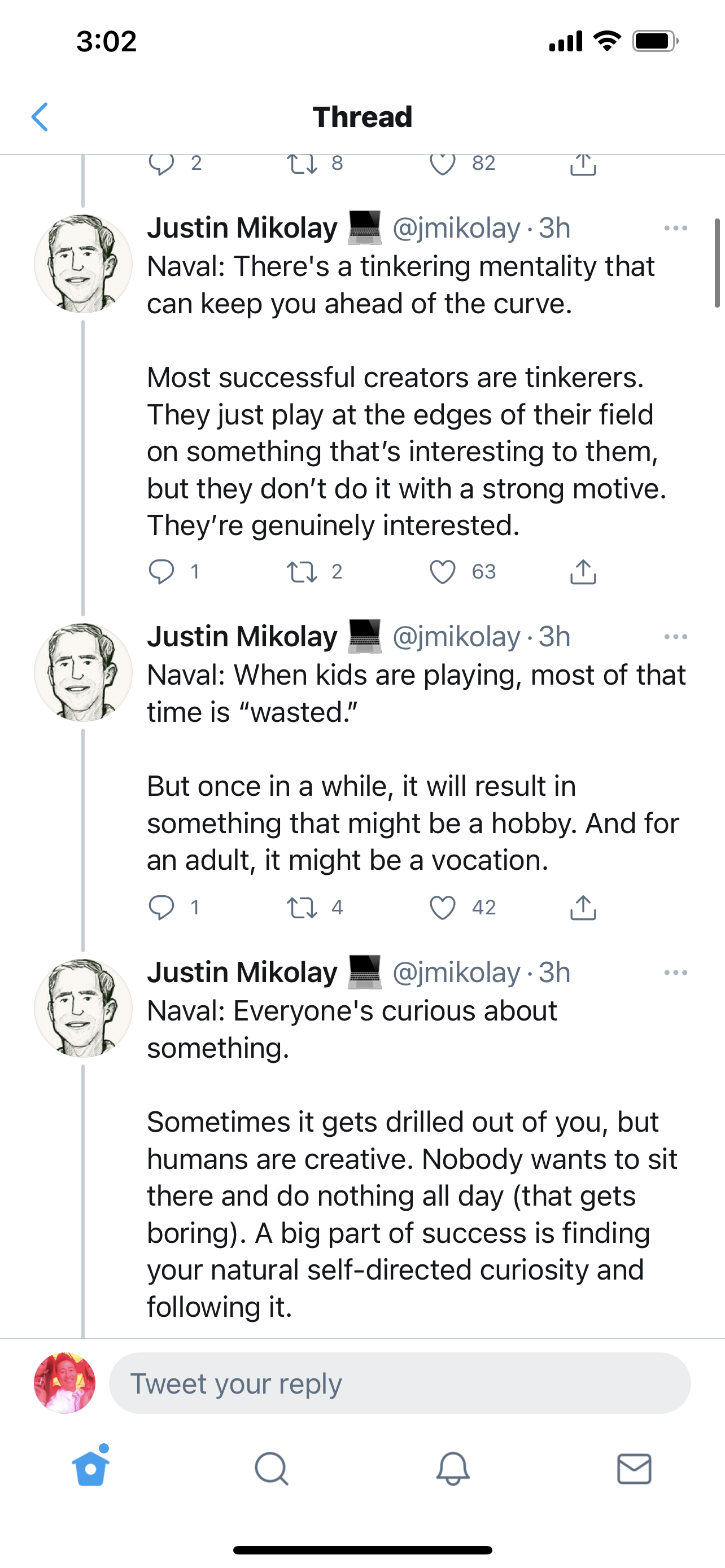
Task: Tap Justin Mikolay avatar on tinkering tweet
Action: pos(84,264)
